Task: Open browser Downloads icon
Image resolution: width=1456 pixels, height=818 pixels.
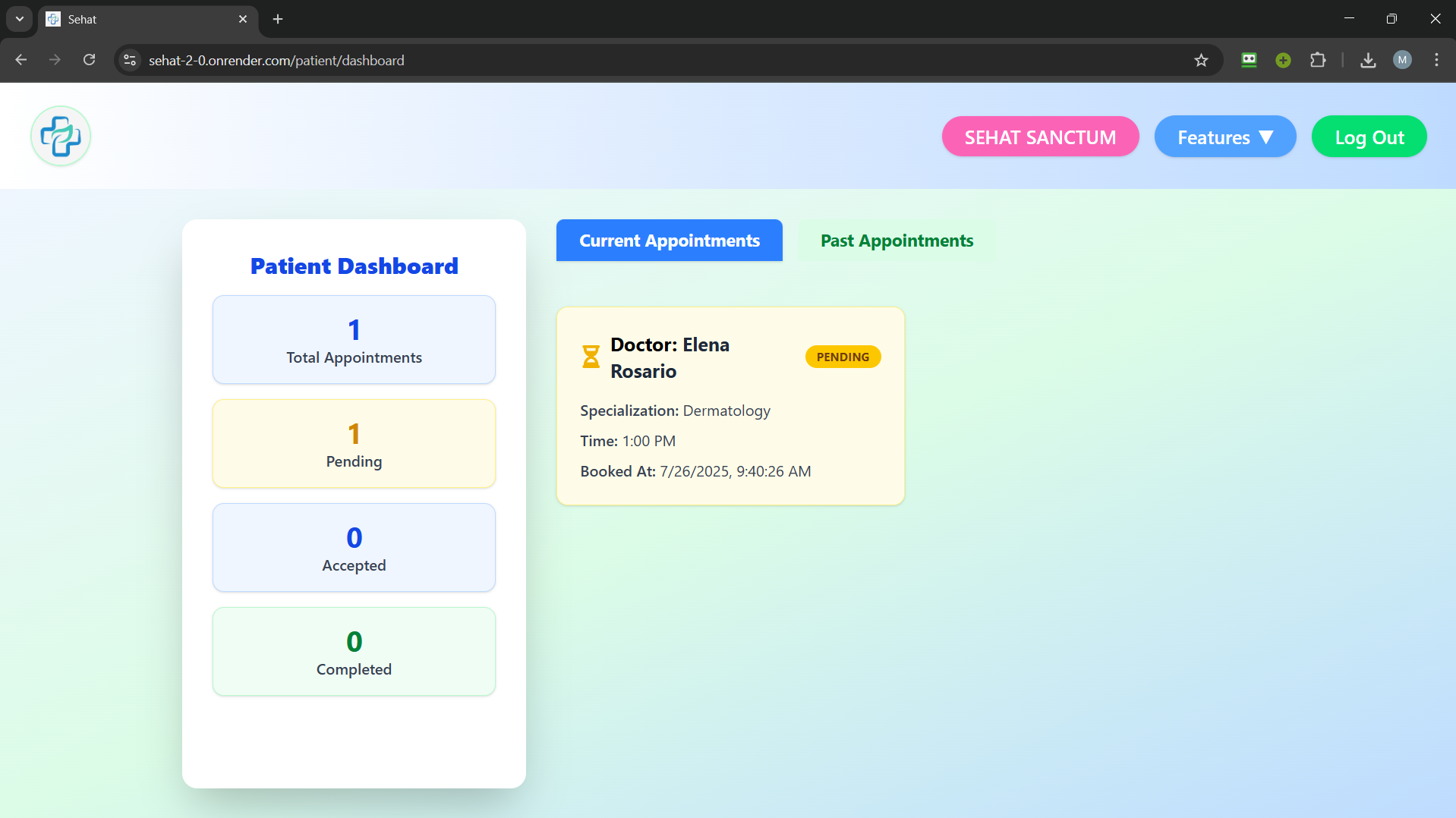Action: point(1368,60)
